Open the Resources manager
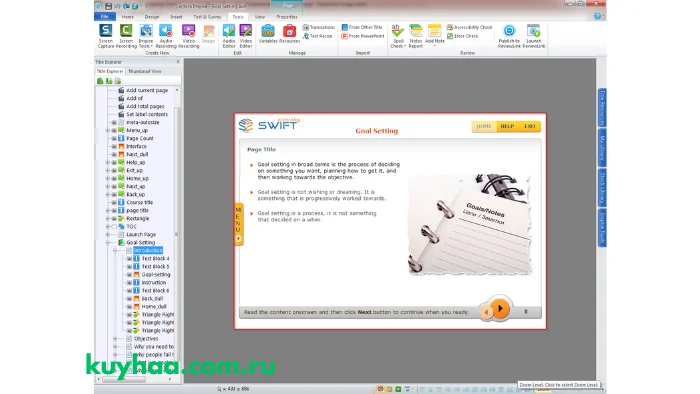This screenshot has width=700, height=394. [x=289, y=34]
